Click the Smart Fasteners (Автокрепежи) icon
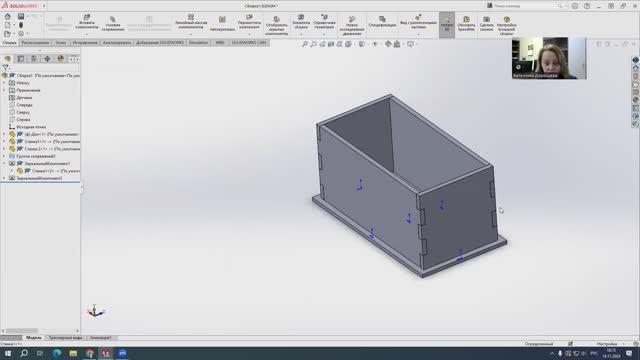Image resolution: width=640 pixels, height=360 pixels. (x=222, y=20)
